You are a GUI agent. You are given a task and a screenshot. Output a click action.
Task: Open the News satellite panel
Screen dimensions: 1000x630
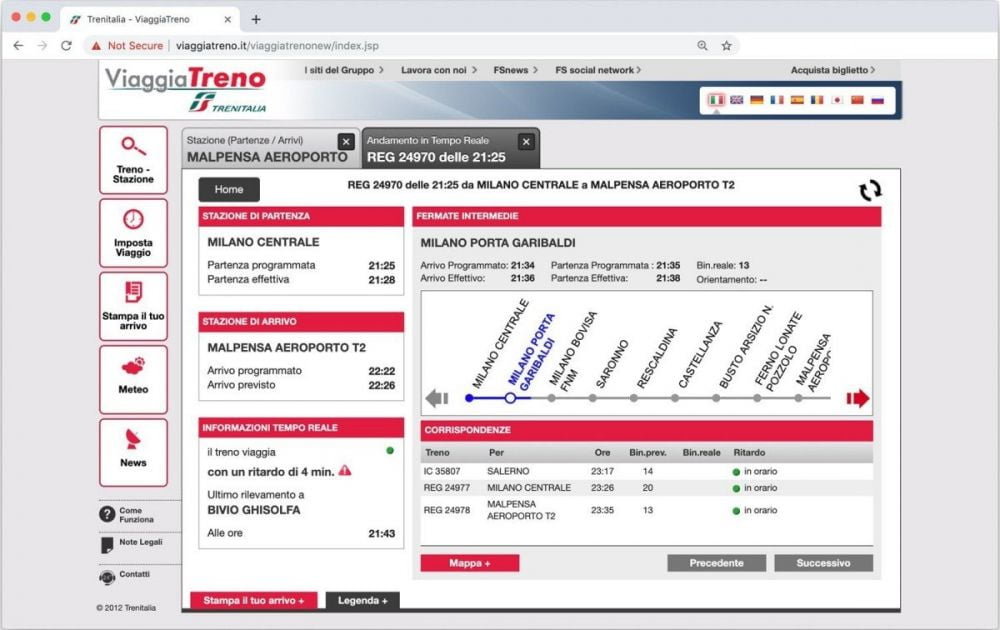click(x=134, y=452)
